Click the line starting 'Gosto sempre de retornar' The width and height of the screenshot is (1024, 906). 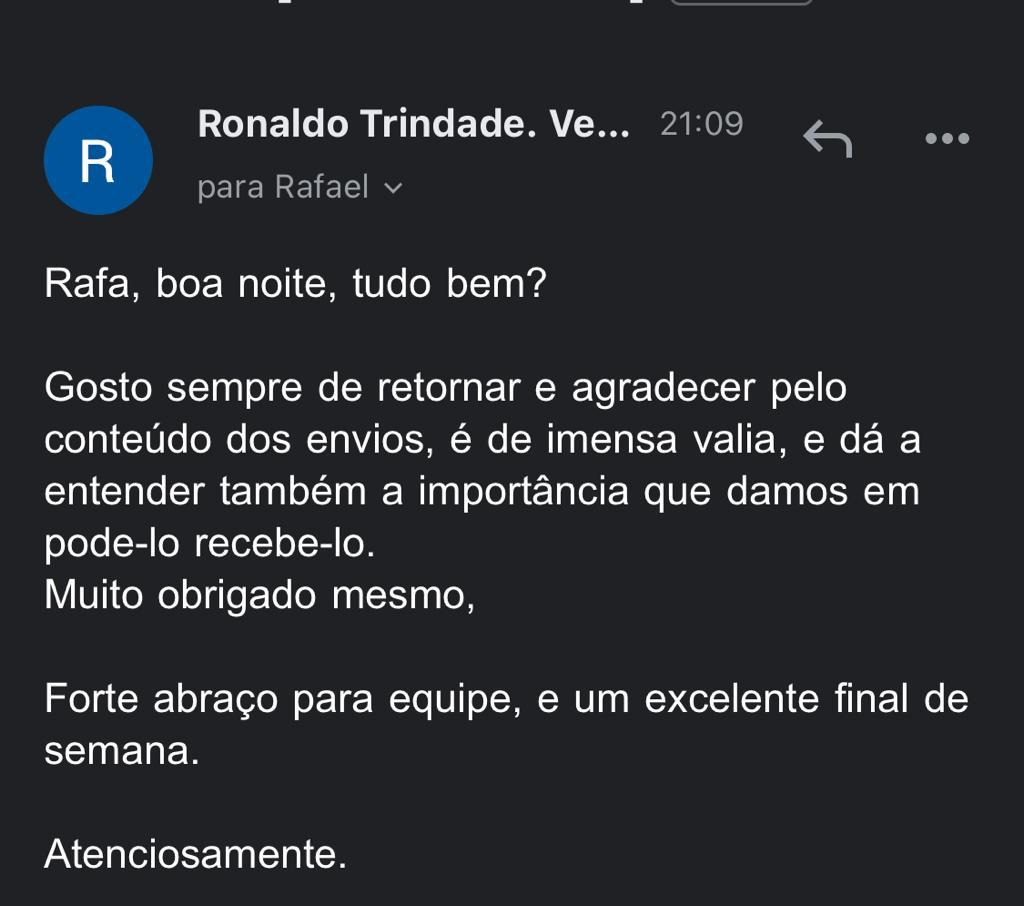pyautogui.click(x=445, y=387)
